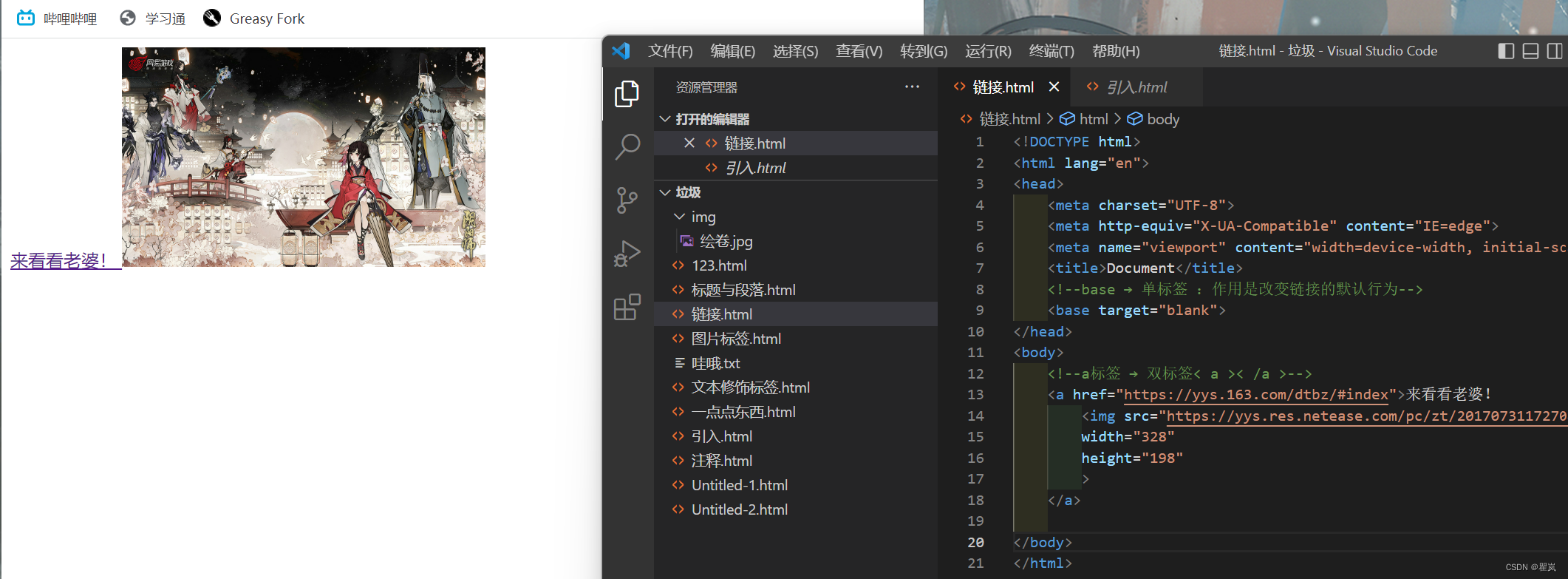Click line number 20 in the gutter
Screen dimensions: 1568x579
975,542
